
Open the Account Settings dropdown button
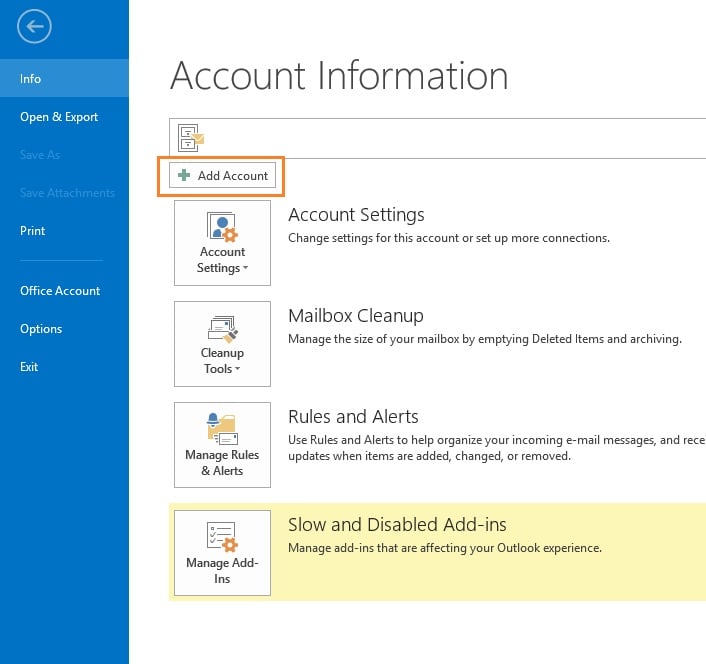[222, 243]
